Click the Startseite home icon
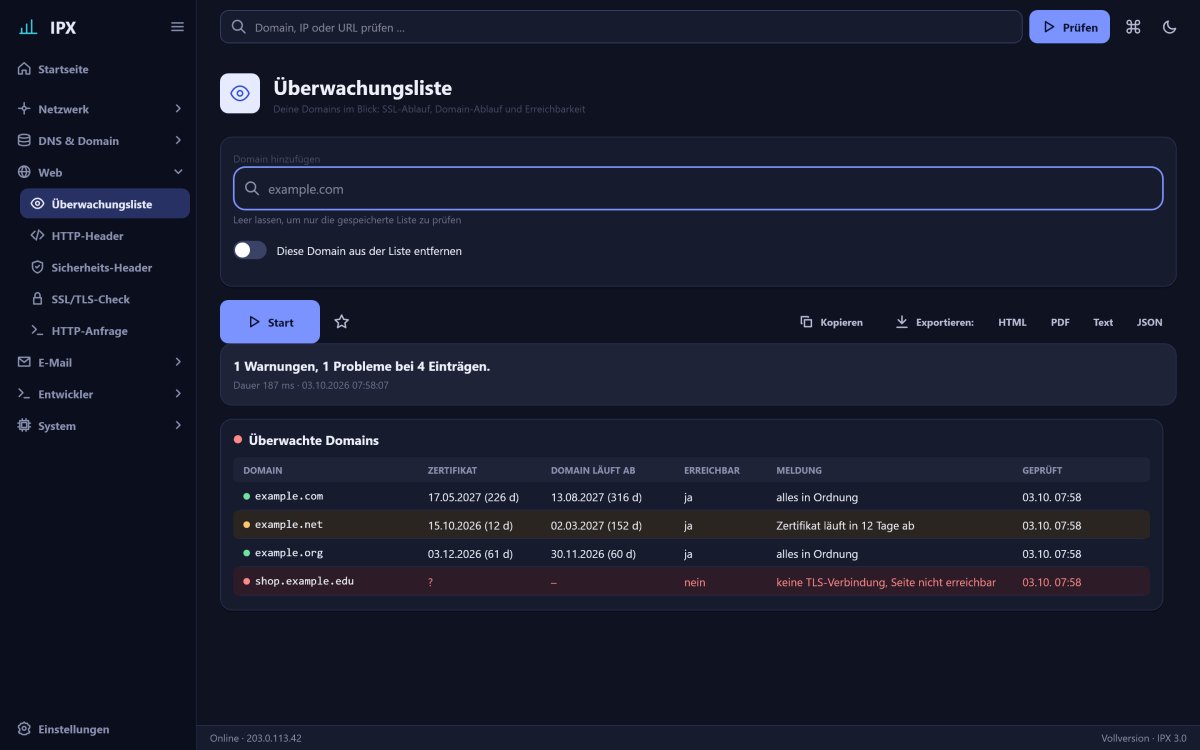The width and height of the screenshot is (1200, 750). tap(24, 69)
